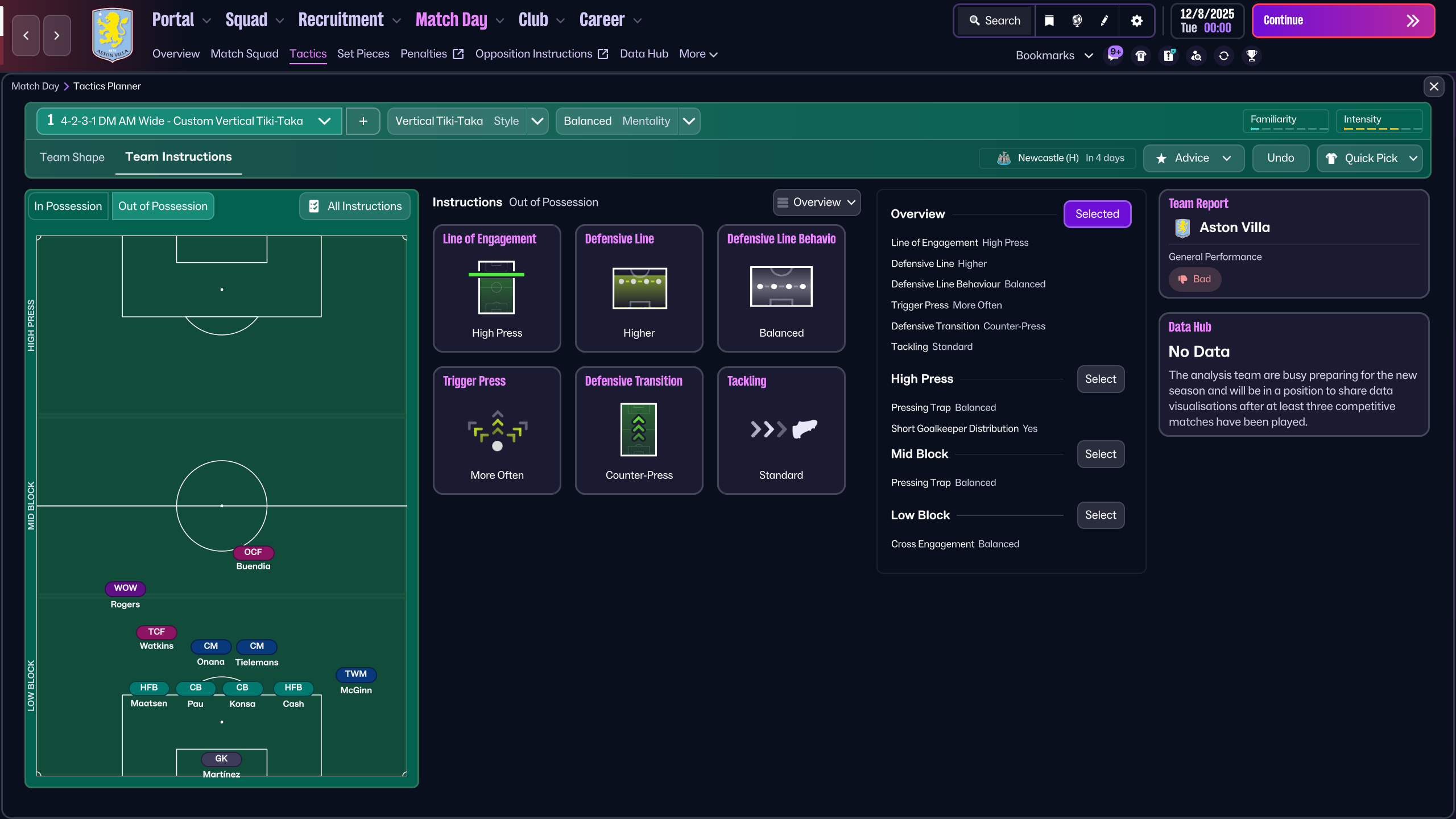
Task: Go back using the left arrow
Action: click(x=26, y=35)
